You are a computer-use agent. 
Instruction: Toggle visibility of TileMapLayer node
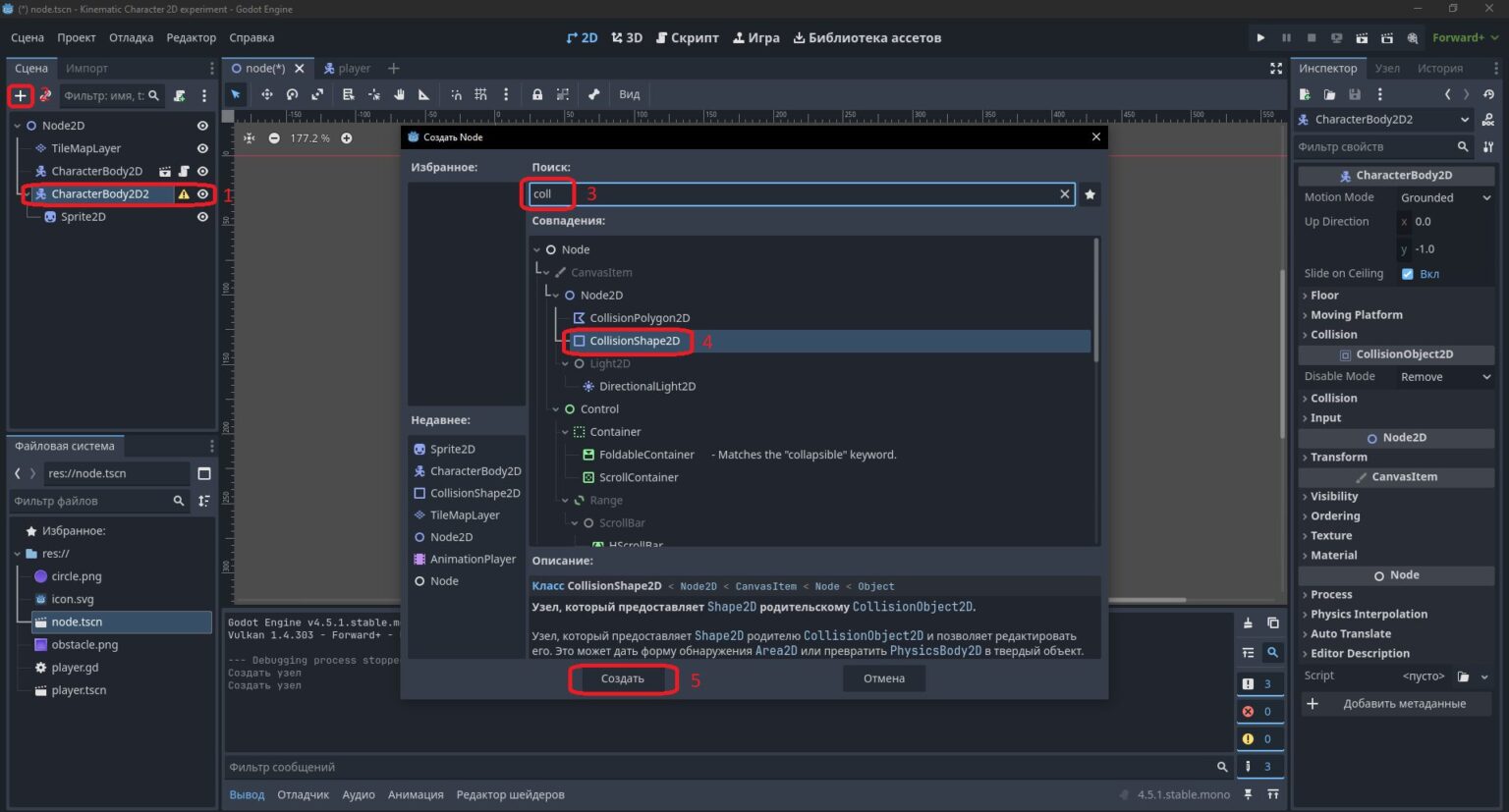202,148
